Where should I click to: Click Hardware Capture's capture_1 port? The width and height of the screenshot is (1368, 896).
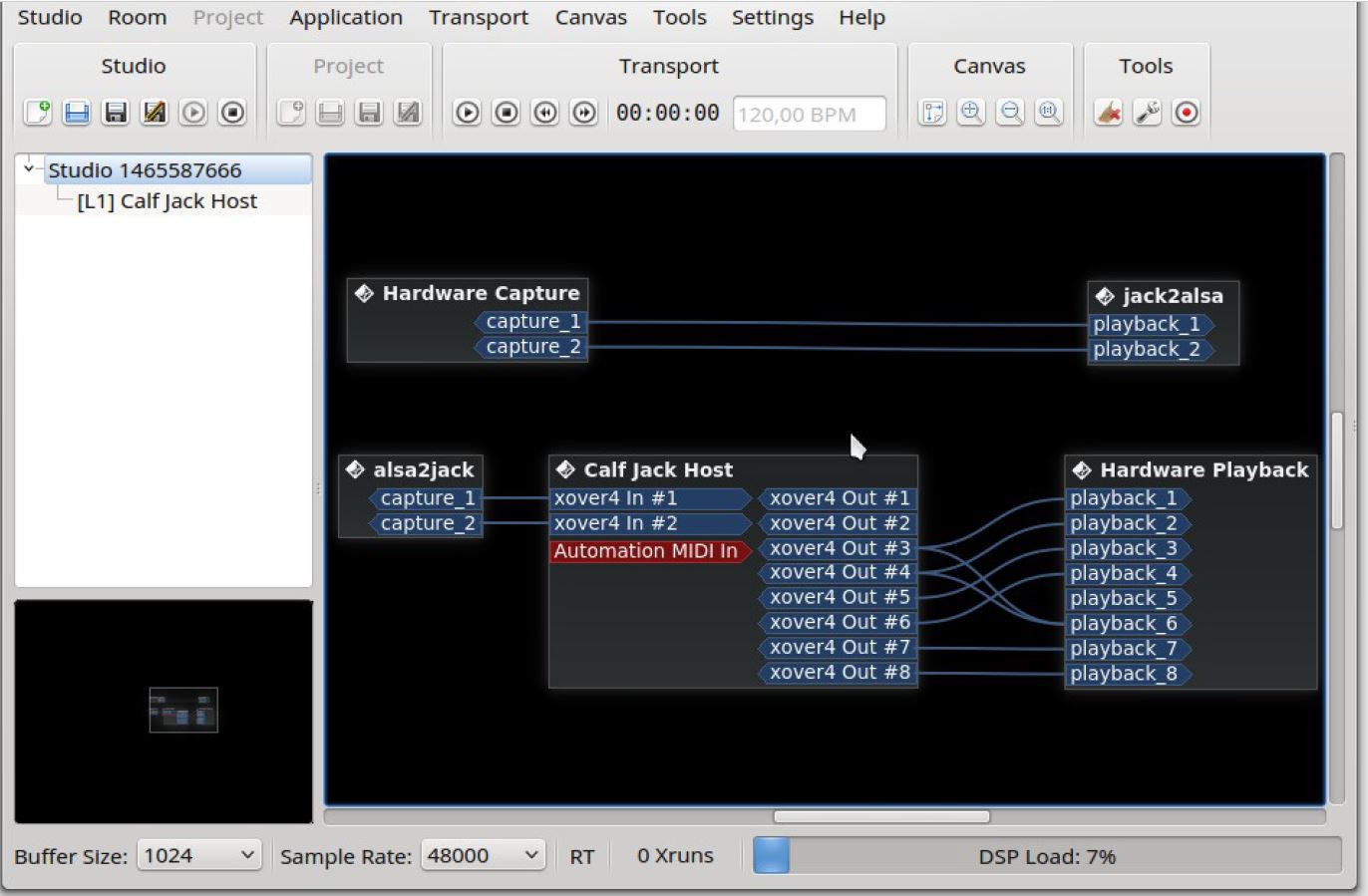[x=530, y=322]
